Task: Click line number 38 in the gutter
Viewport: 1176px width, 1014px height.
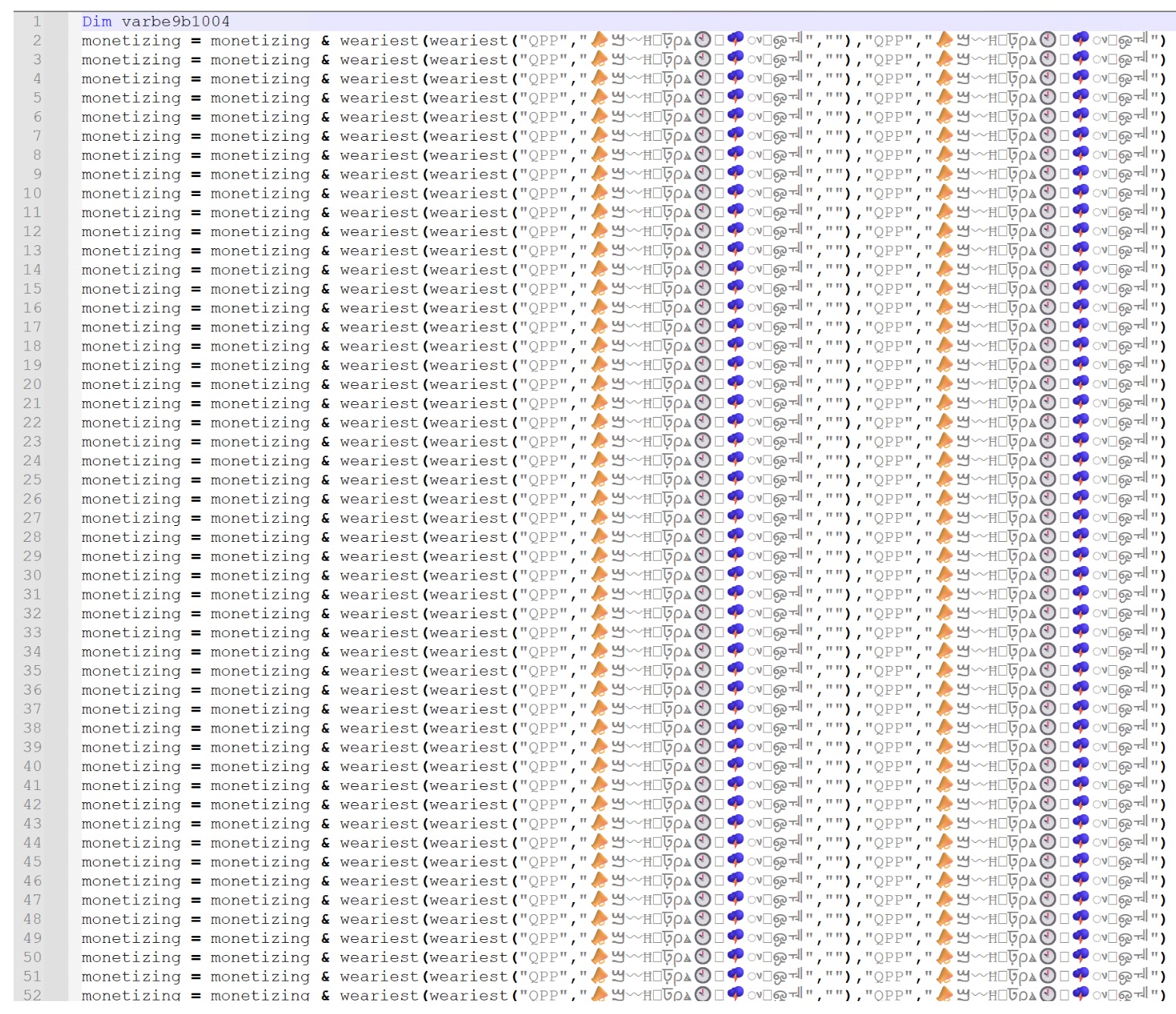Action: pyautogui.click(x=33, y=728)
